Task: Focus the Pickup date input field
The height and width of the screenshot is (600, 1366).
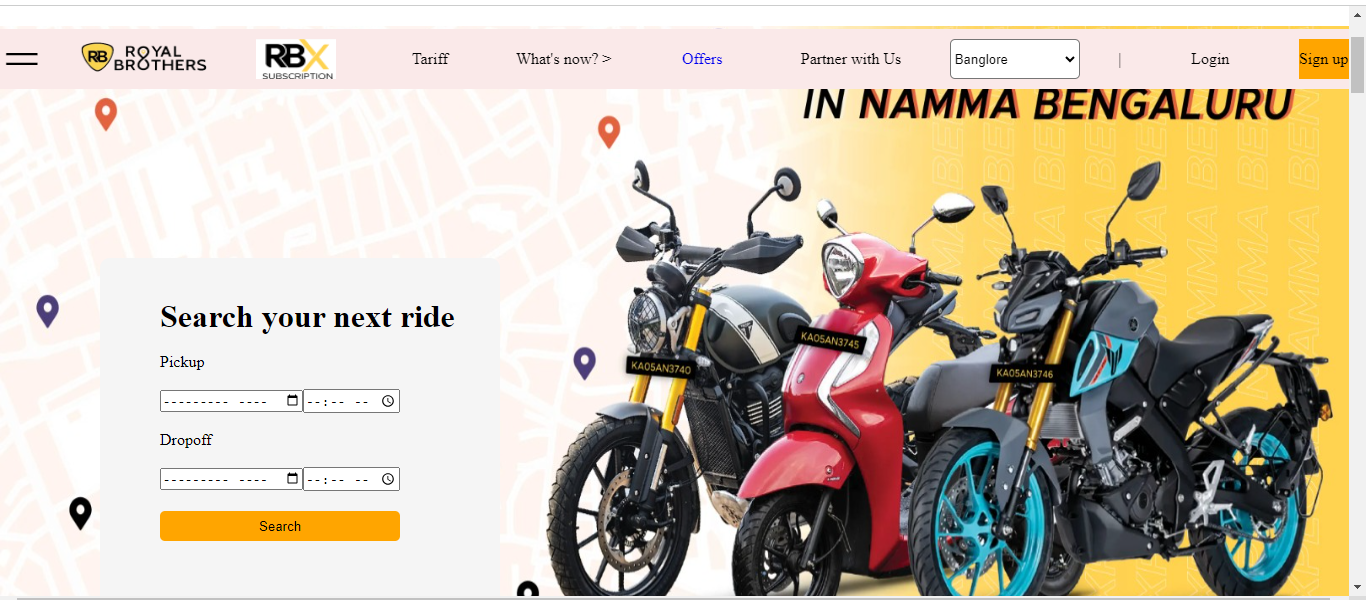Action: pos(231,401)
